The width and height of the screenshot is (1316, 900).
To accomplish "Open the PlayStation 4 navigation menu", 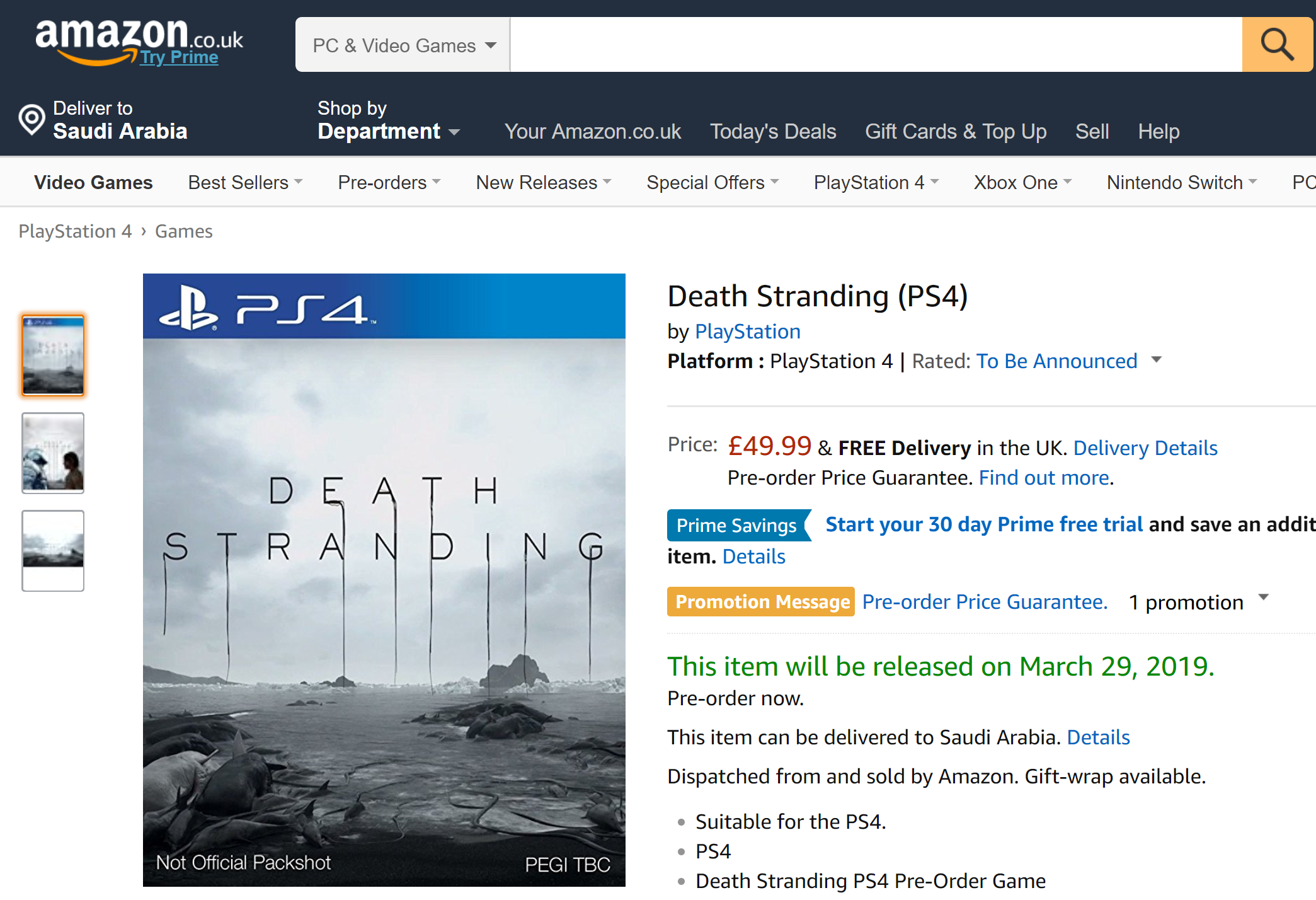I will point(876,182).
